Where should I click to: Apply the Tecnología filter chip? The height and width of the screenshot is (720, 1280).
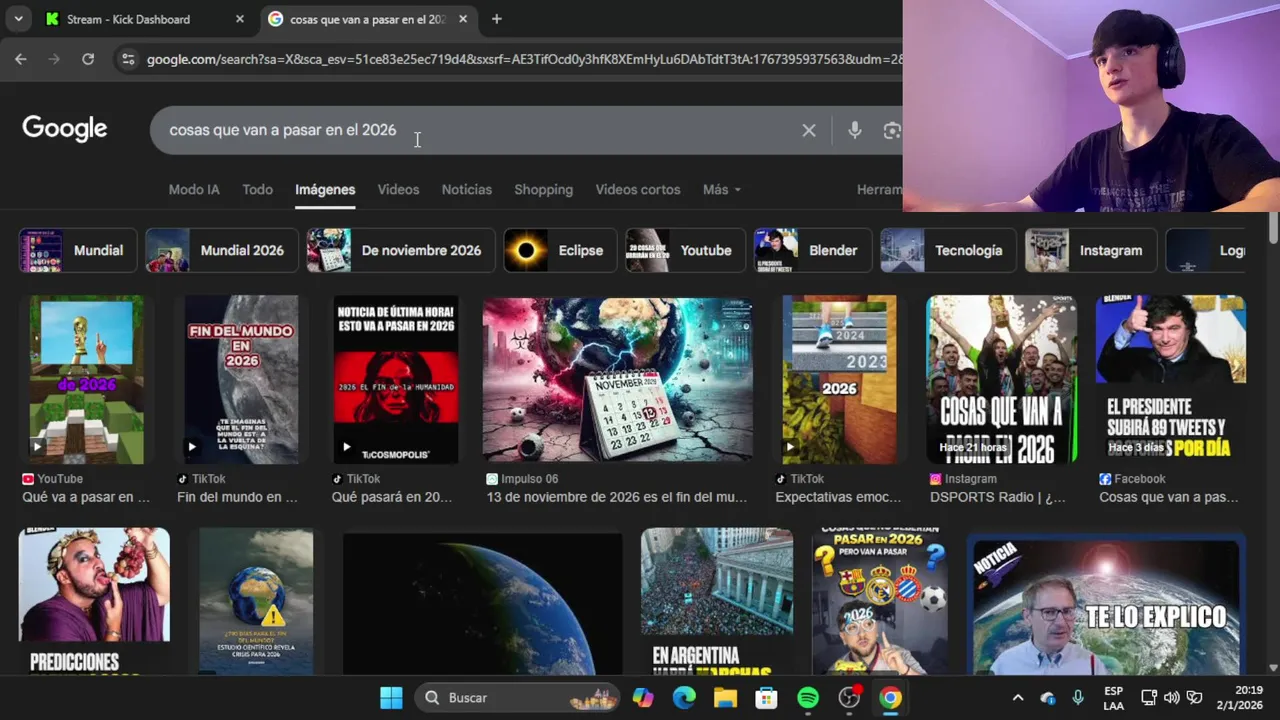[x=947, y=250]
